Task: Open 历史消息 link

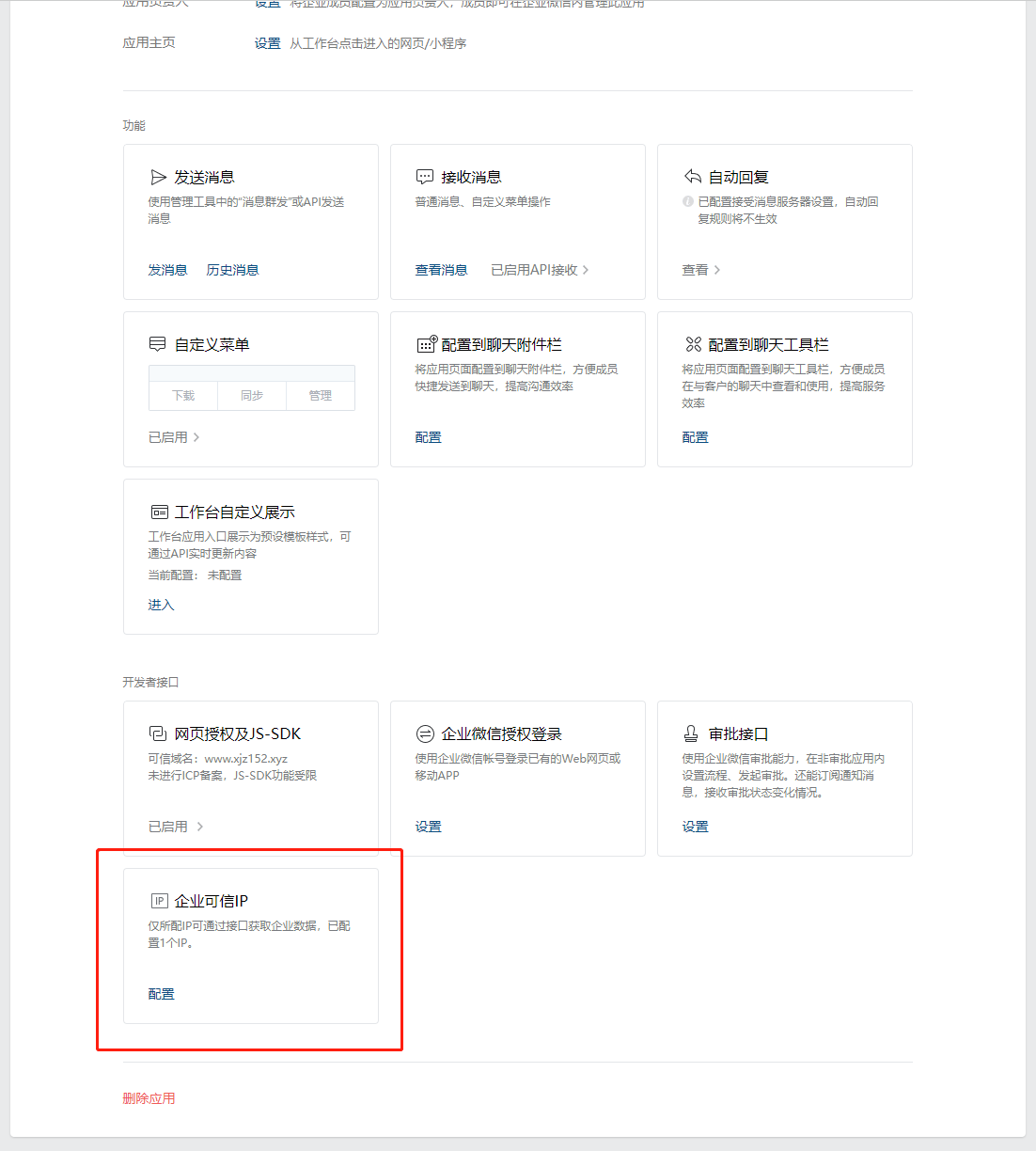Action: 232,270
